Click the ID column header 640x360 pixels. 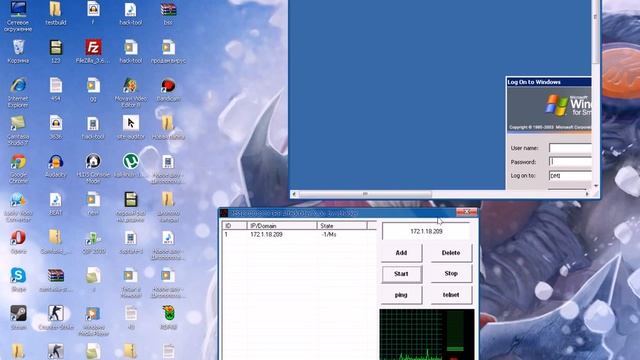235,226
